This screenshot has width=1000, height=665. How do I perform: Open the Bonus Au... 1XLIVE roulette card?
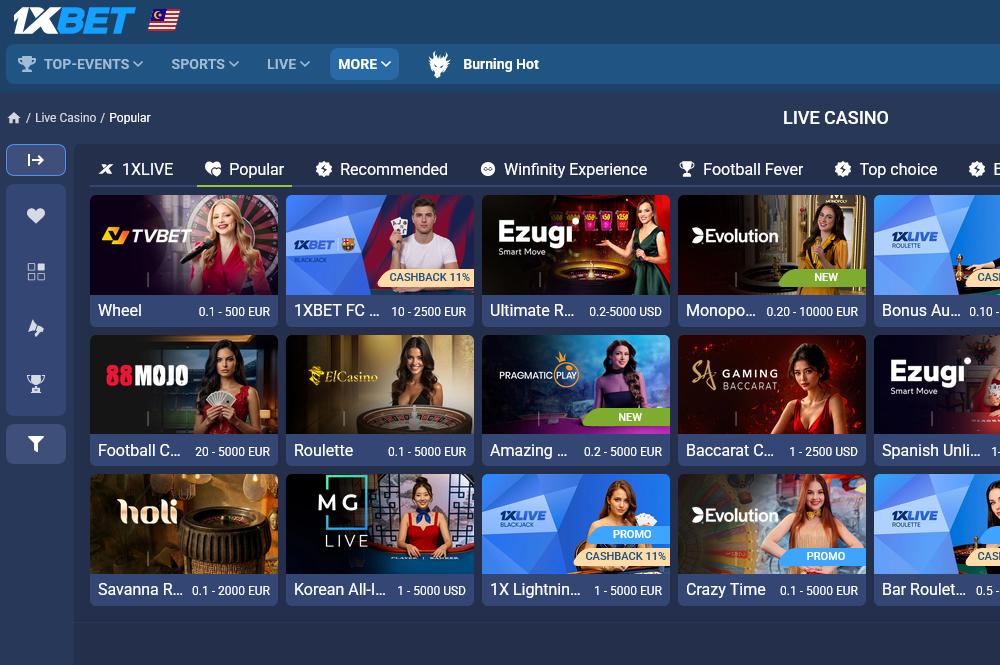(937, 261)
